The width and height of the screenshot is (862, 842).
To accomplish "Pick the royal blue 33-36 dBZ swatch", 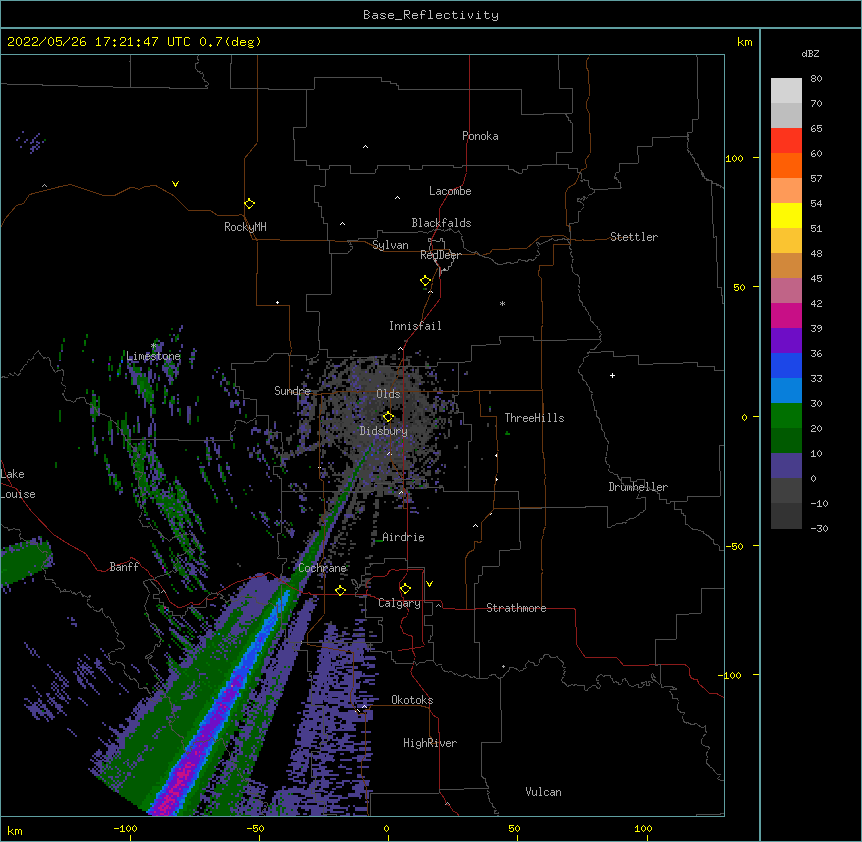I will point(786,365).
